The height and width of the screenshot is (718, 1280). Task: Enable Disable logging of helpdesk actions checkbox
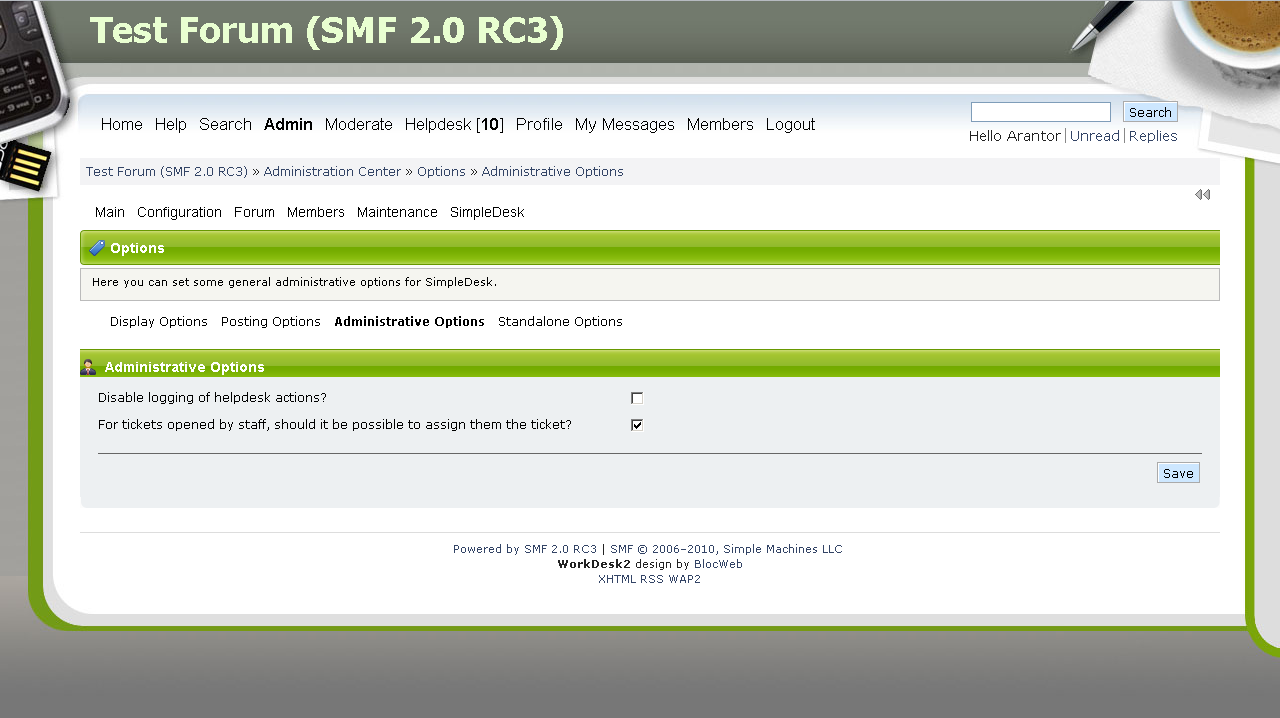[x=637, y=398]
